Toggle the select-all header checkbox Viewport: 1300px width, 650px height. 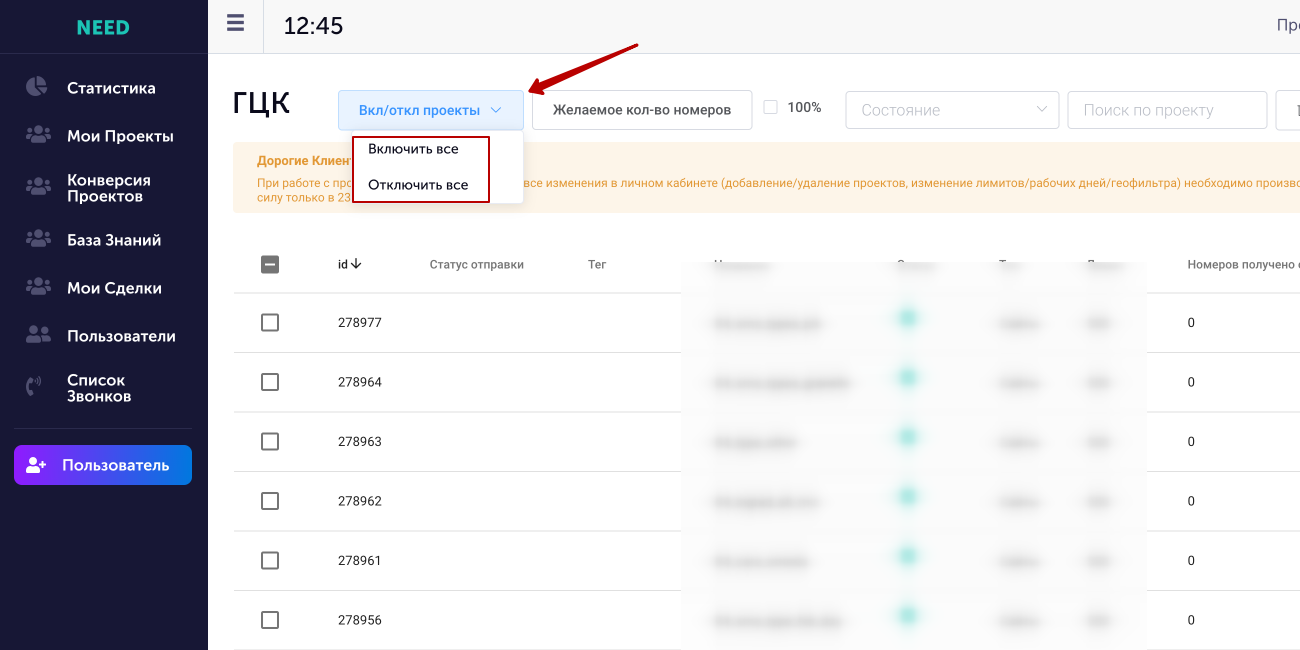(270, 265)
